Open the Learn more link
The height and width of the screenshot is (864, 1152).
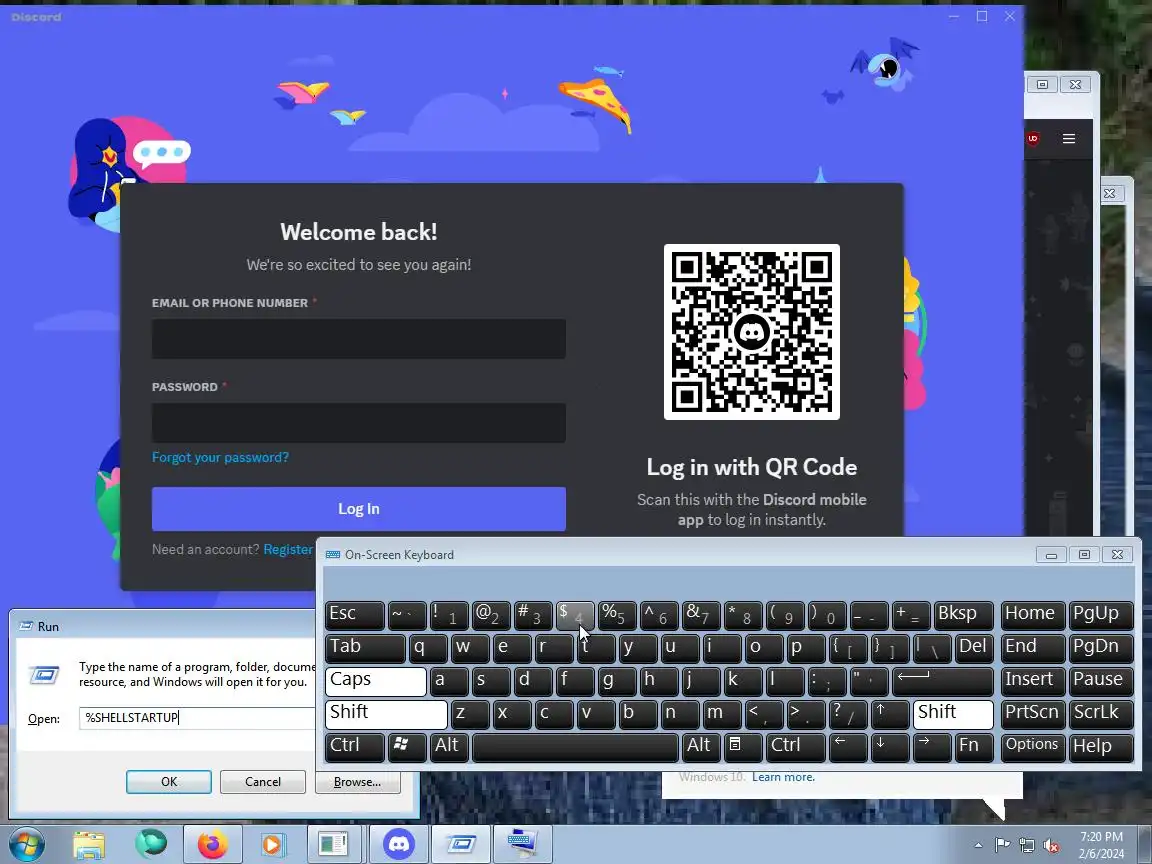coord(783,777)
